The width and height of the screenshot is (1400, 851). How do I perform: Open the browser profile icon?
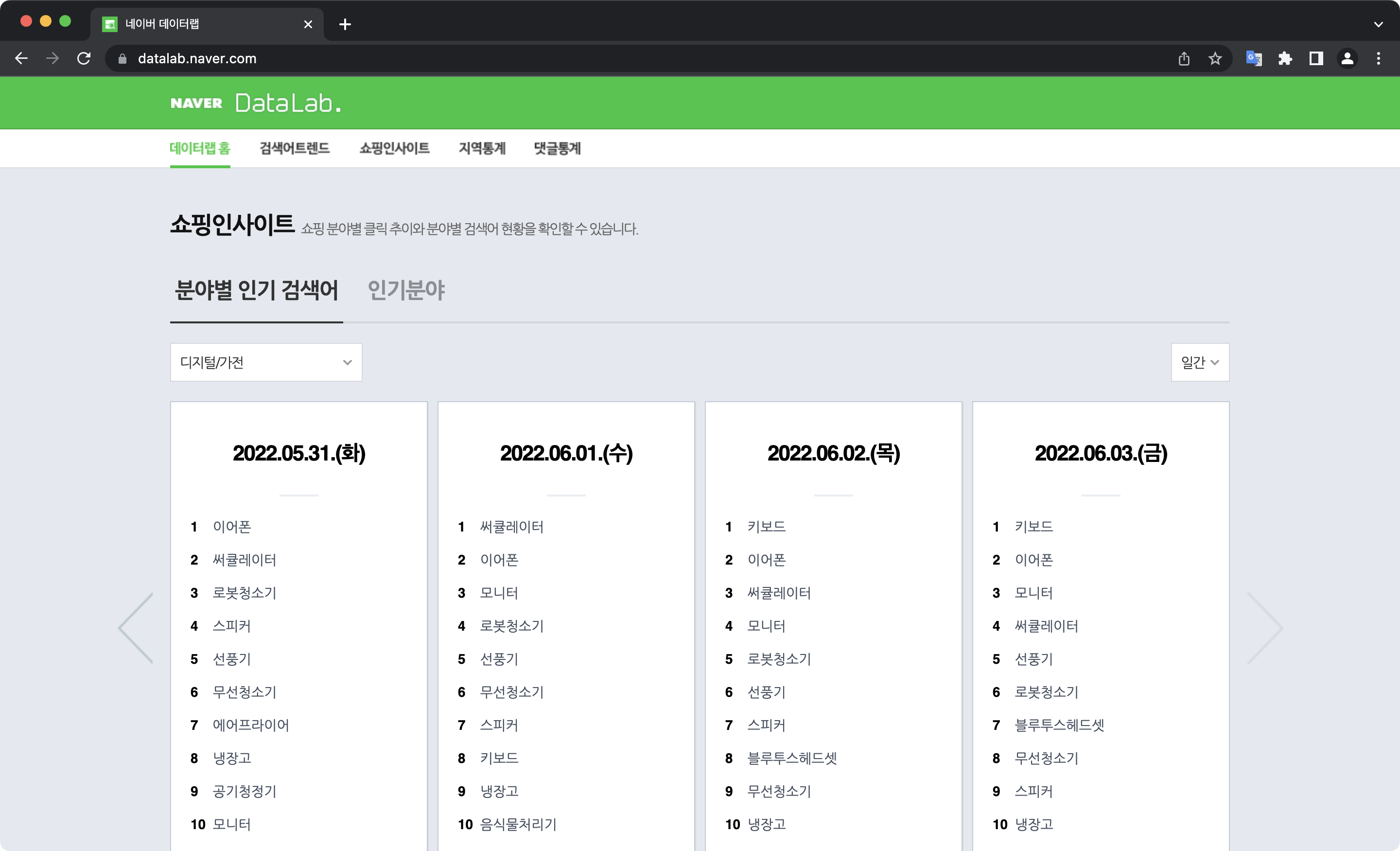pos(1347,58)
